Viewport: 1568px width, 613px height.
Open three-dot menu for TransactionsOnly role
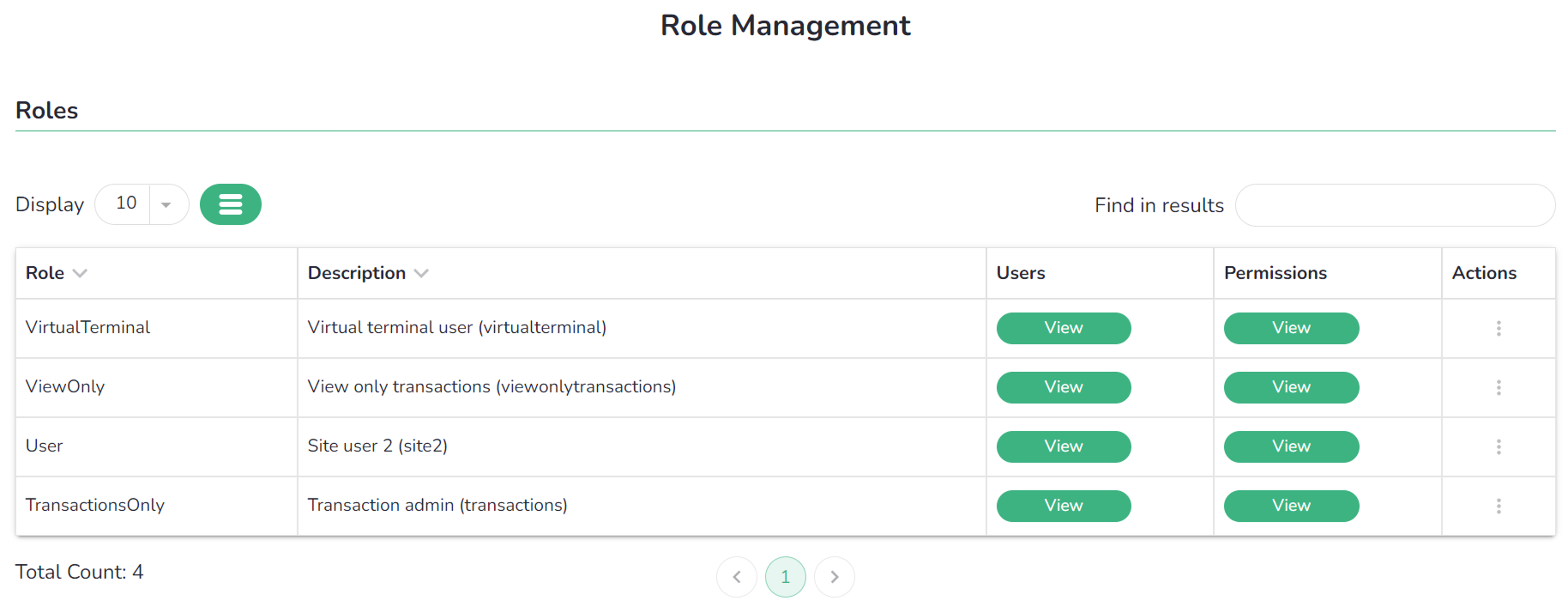click(x=1498, y=506)
